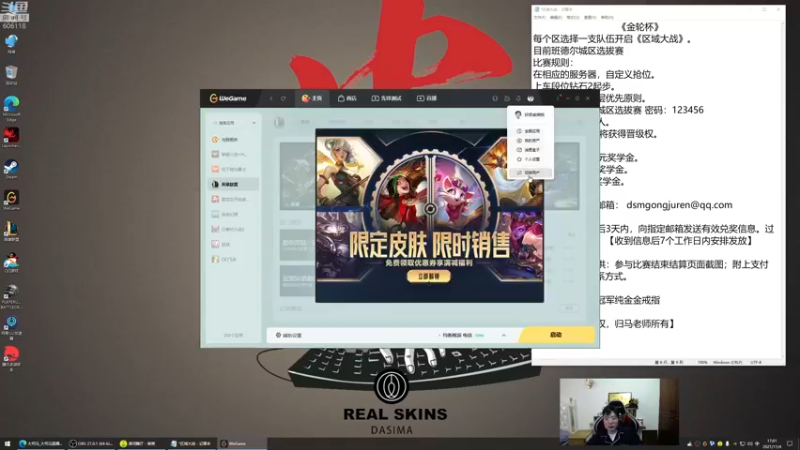Open Notepad's 编辑 menu

[556, 17]
